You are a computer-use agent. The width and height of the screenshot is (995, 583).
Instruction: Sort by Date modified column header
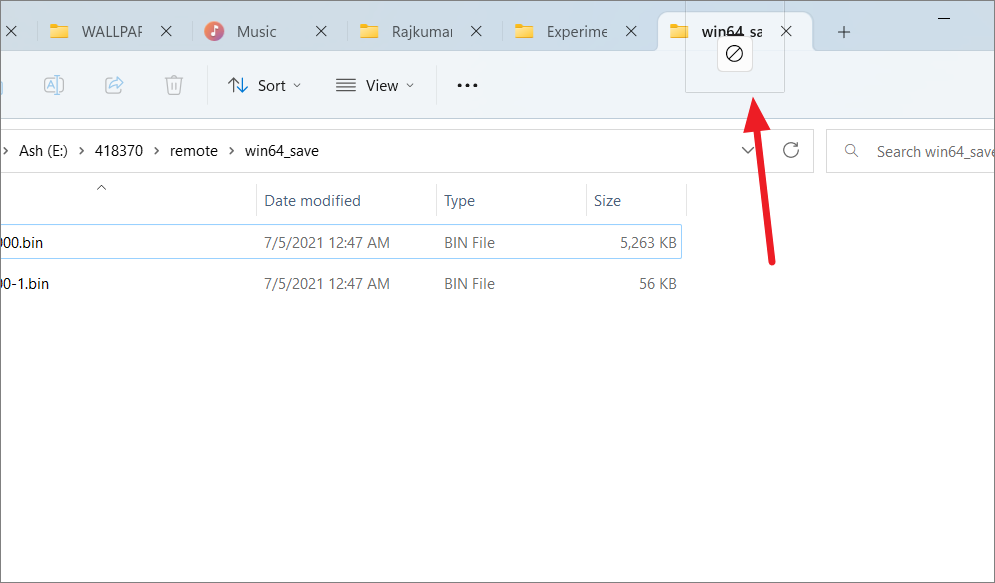pyautogui.click(x=312, y=201)
